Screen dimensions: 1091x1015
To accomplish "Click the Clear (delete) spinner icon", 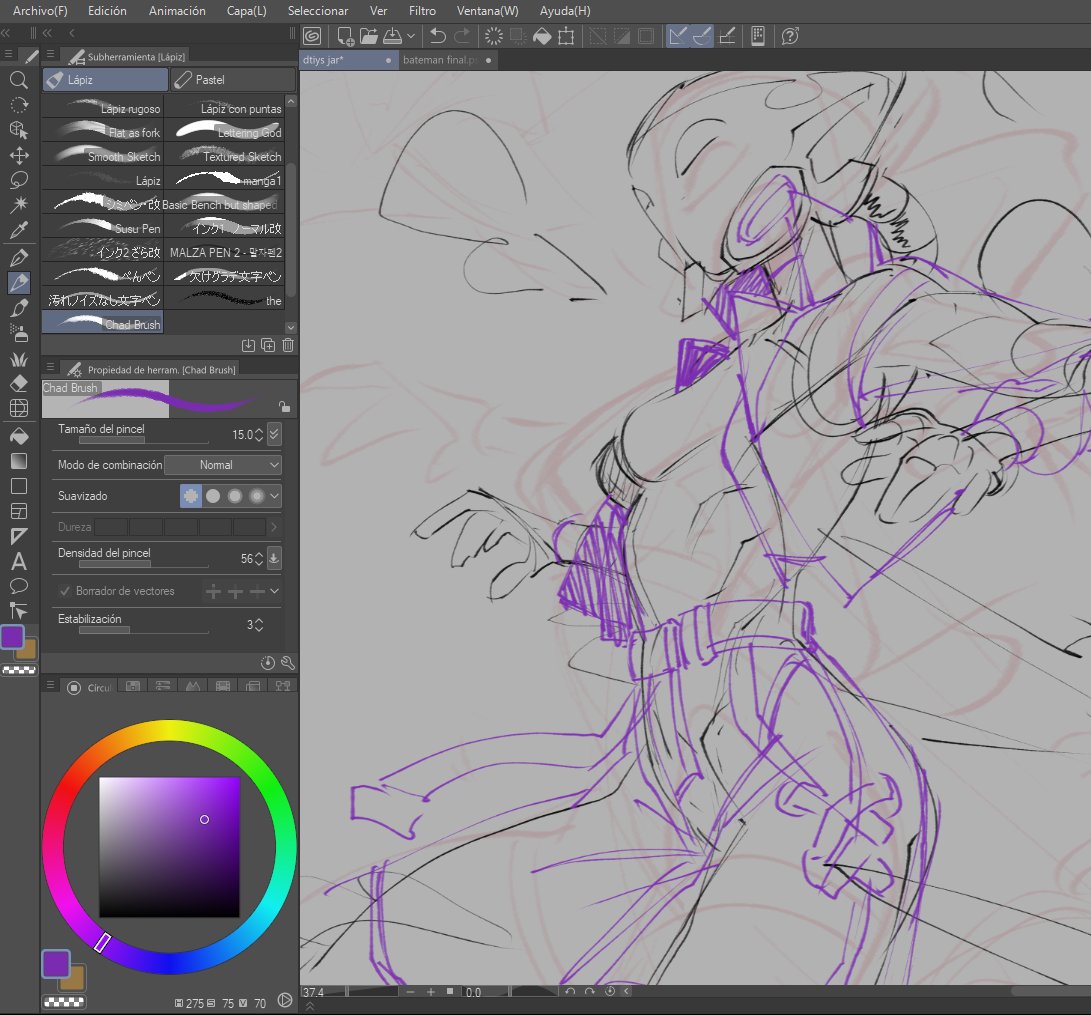I will click(x=493, y=36).
